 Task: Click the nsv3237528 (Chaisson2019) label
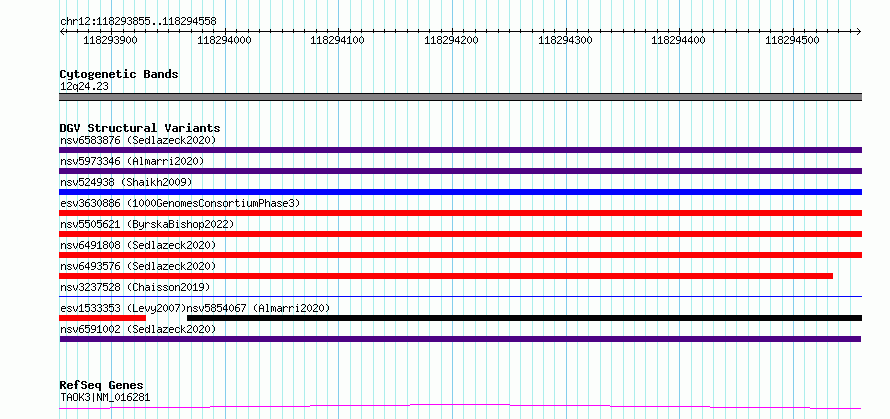(x=135, y=287)
